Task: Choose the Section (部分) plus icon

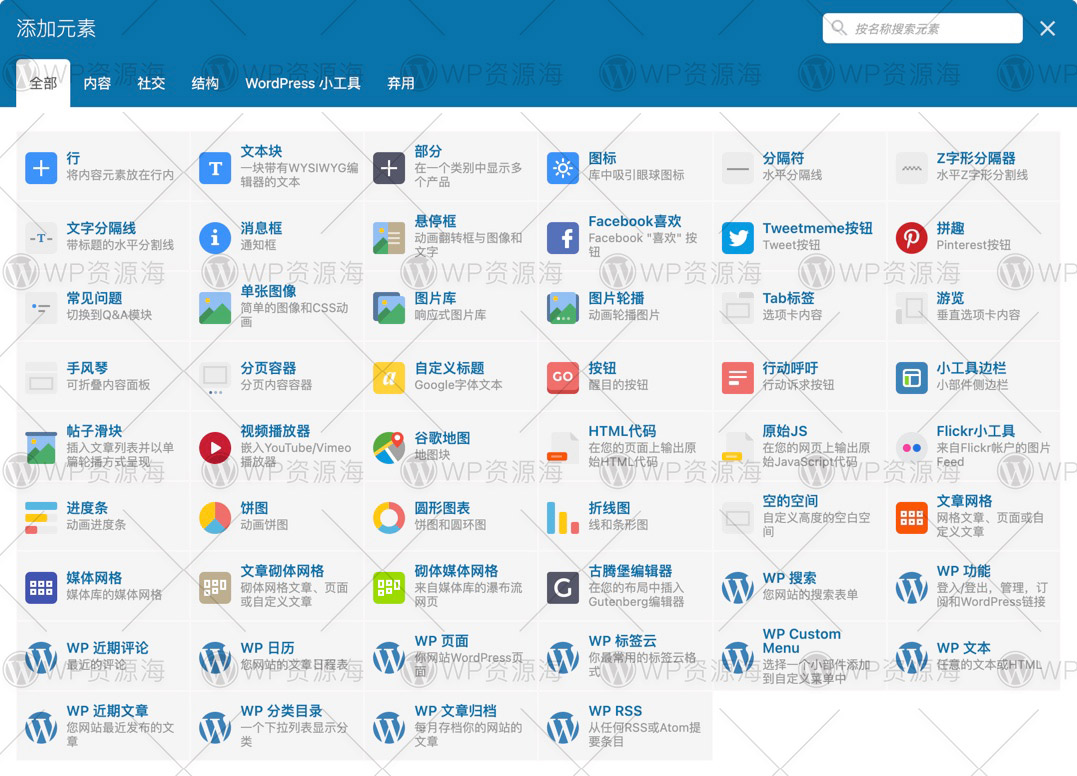Action: click(x=389, y=168)
